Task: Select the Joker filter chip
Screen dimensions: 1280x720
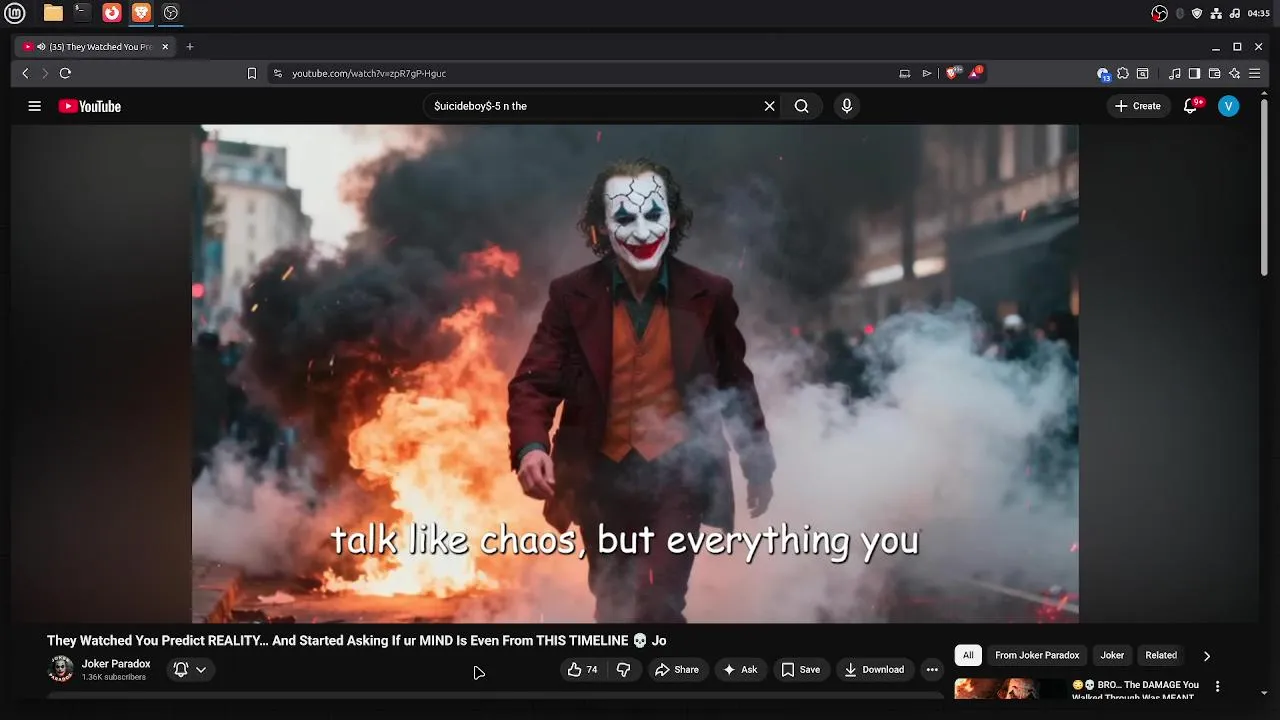Action: [1112, 655]
